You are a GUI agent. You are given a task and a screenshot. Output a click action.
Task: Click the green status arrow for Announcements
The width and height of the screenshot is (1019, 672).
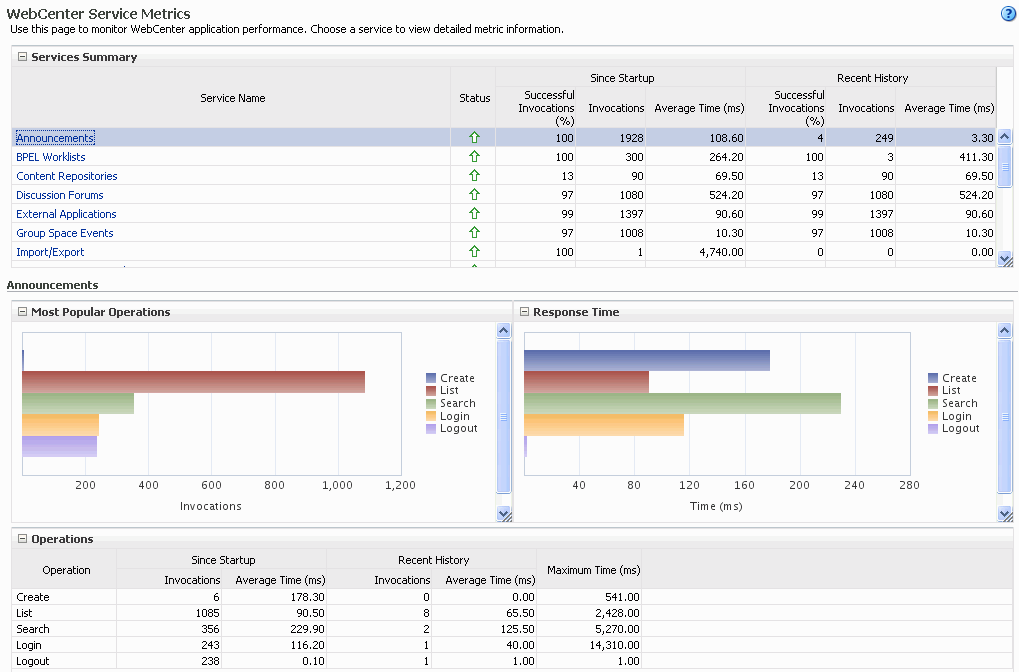tap(473, 137)
